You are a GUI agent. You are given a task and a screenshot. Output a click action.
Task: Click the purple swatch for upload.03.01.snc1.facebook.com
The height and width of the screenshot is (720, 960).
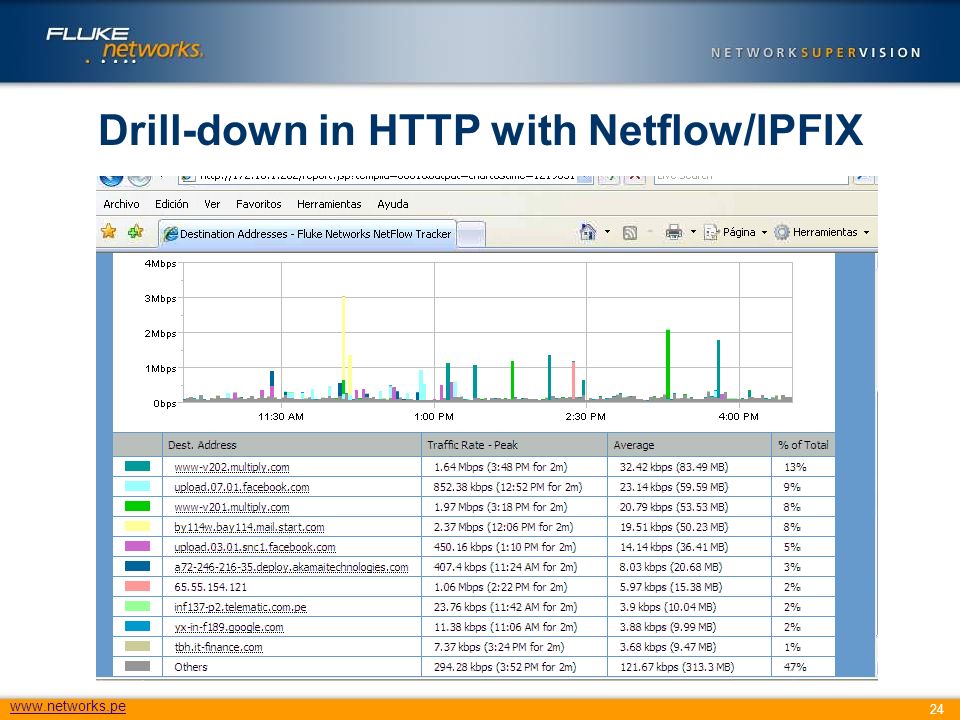pos(137,546)
